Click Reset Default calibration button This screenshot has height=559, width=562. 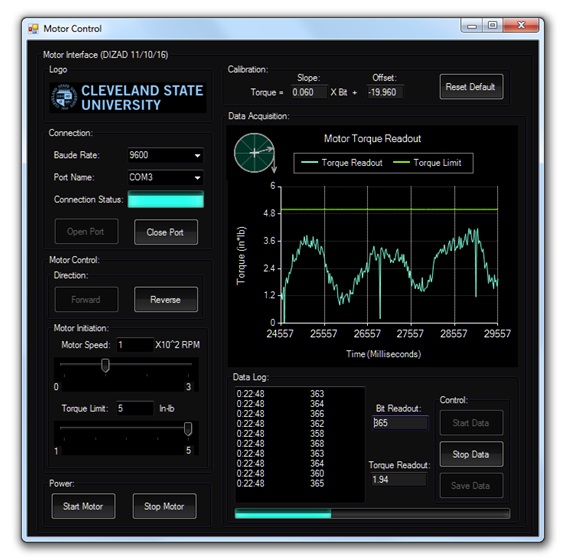click(x=471, y=87)
